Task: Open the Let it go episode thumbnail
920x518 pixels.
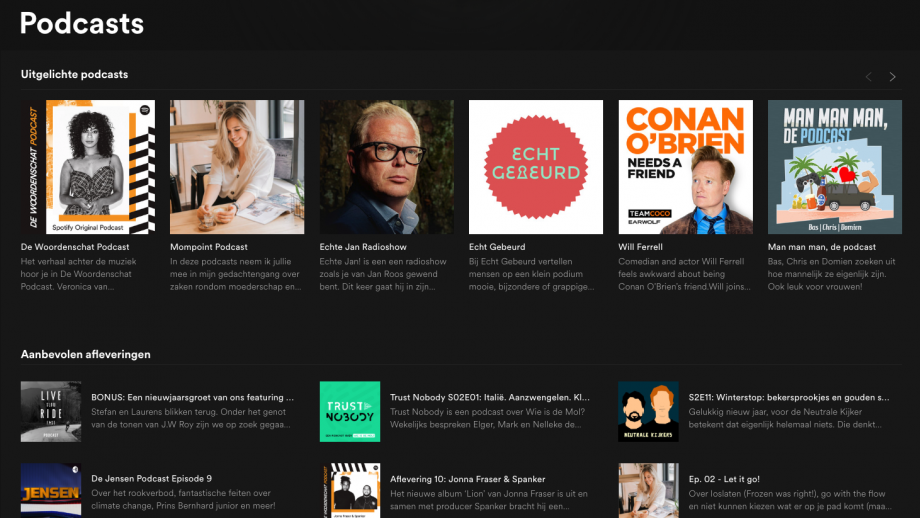Action: 648,490
